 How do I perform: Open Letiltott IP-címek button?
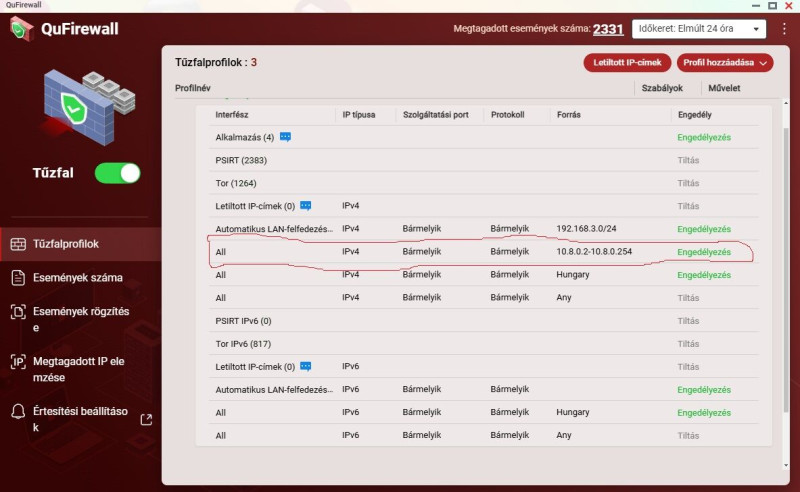click(627, 62)
